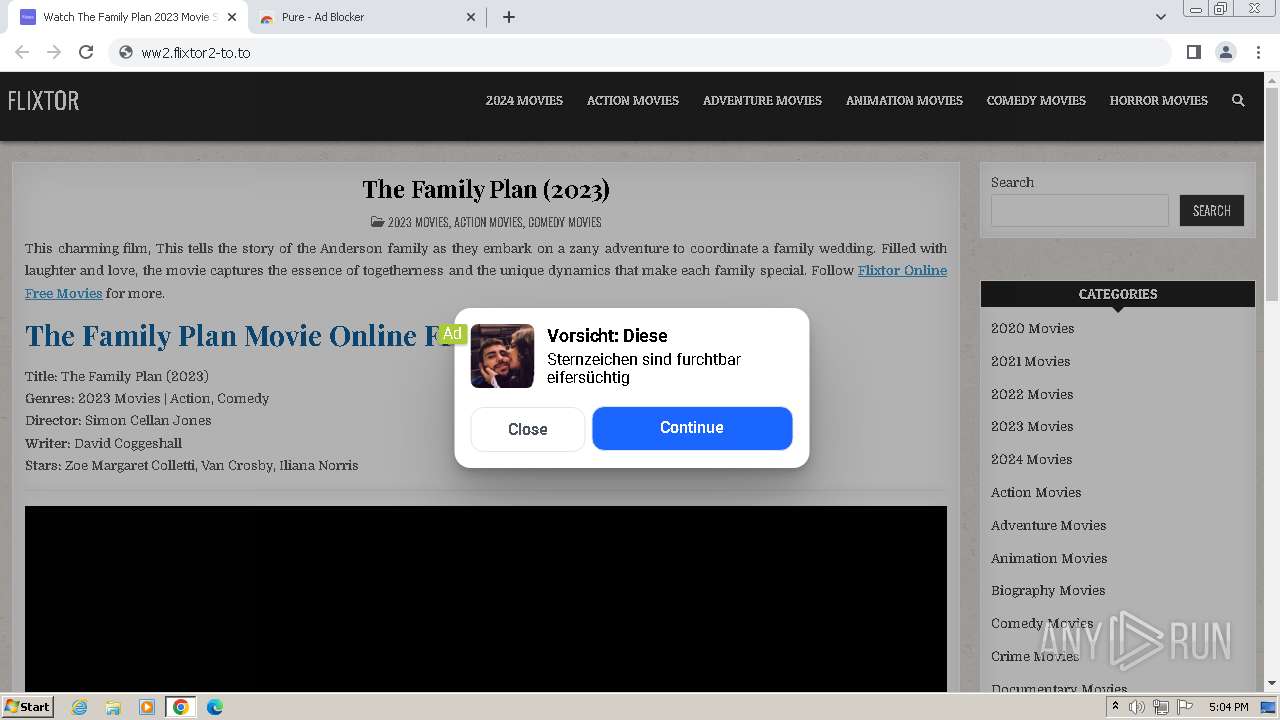Open 2024 Movies sidebar category
The image size is (1280, 720).
coord(1031,459)
